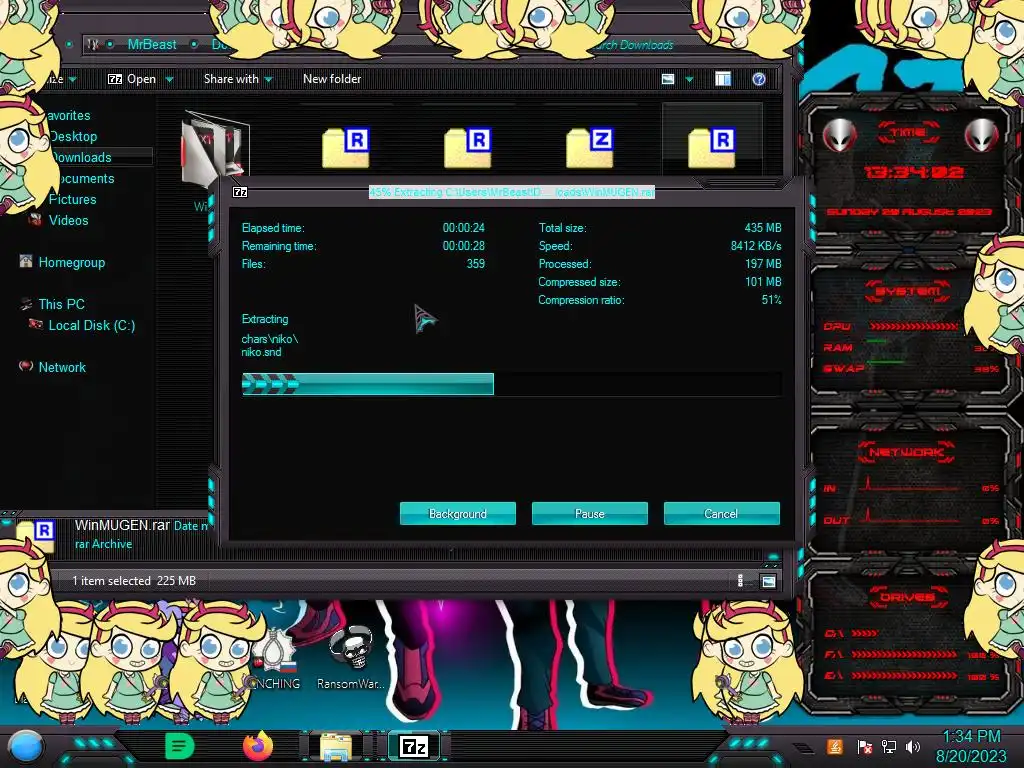Click the right Alienware head on widget
The image size is (1024, 768).
[981, 135]
